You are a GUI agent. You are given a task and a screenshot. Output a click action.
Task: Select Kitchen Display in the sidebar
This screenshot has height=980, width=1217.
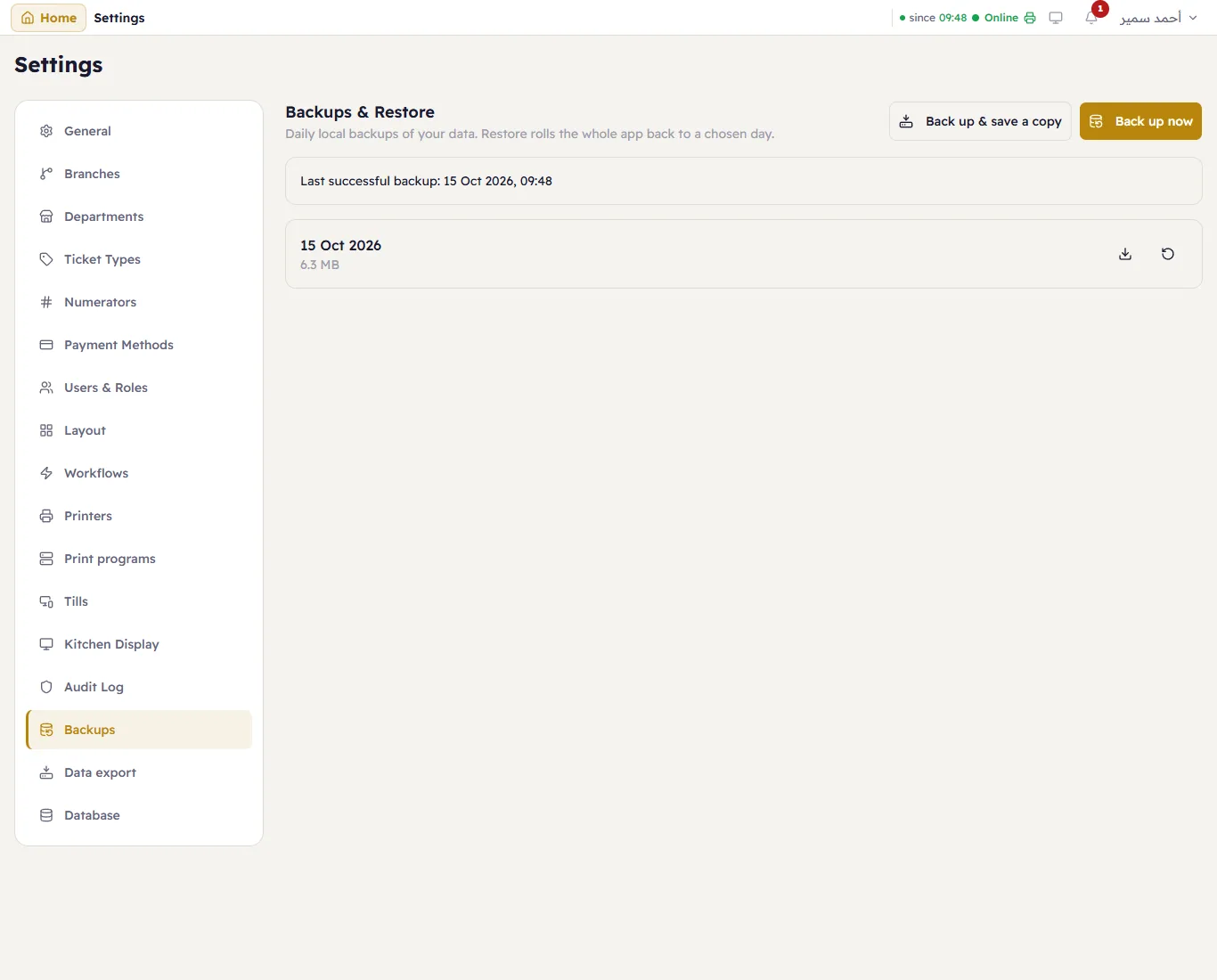[139, 644]
